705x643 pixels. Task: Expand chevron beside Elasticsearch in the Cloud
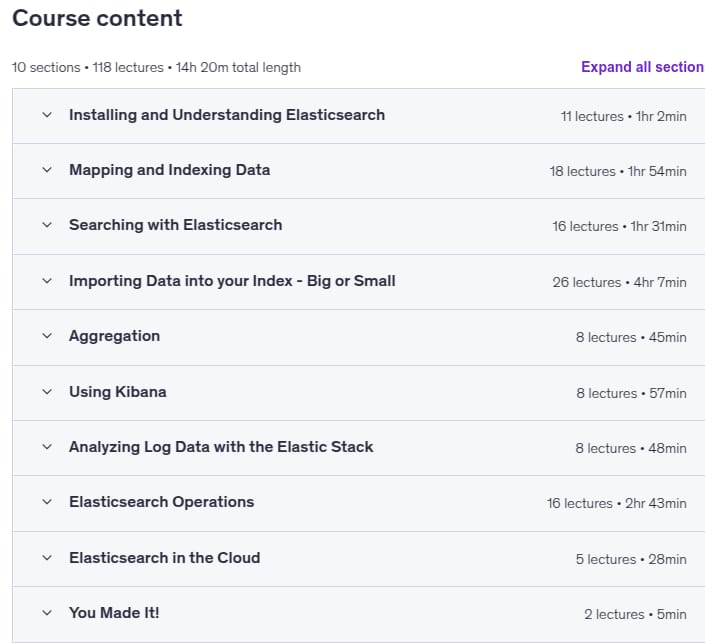(47, 558)
